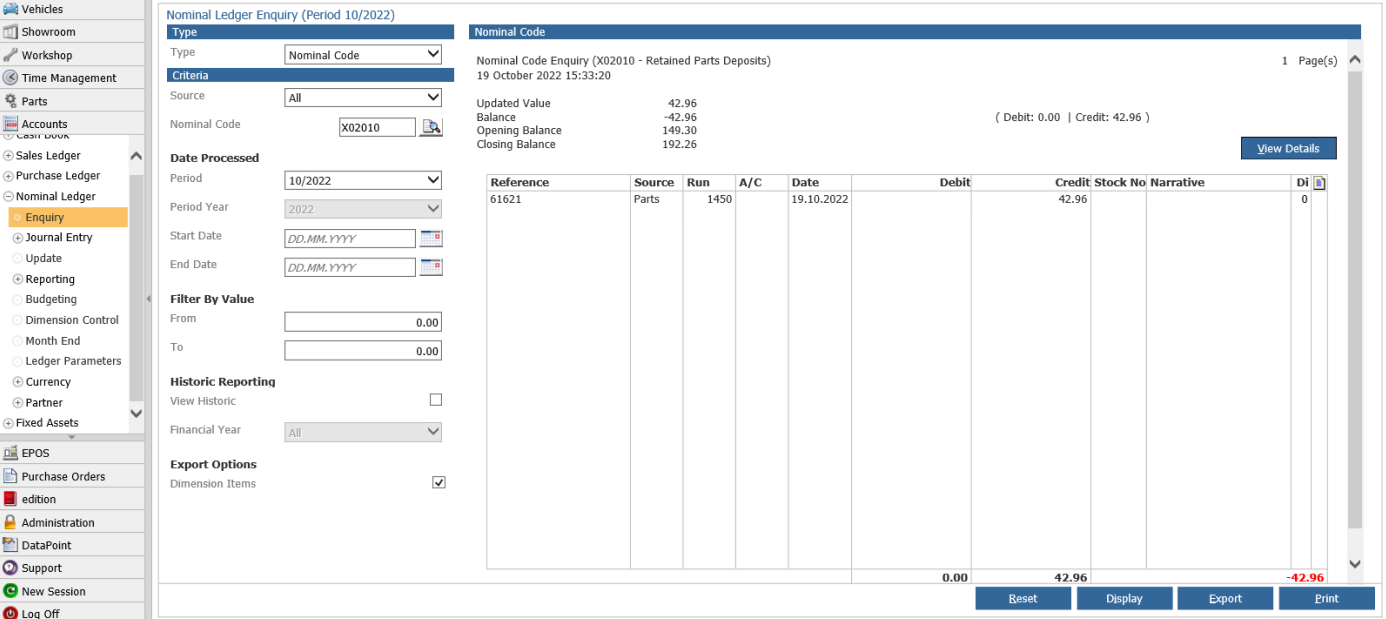Viewport: 1386px width, 619px height.
Task: Click the navigation tree scroll down arrow
Action: [x=136, y=413]
